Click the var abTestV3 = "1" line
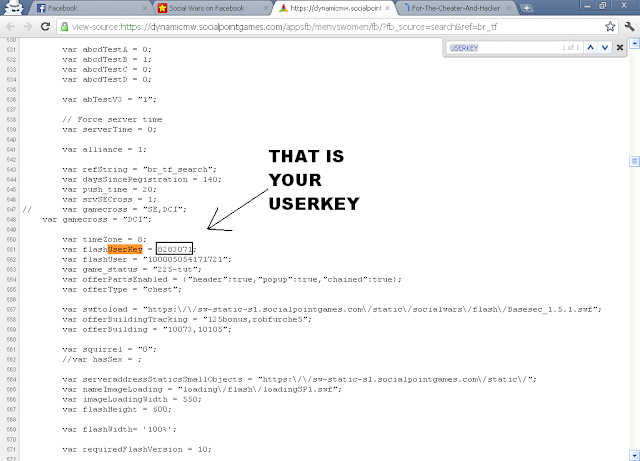640x461 pixels. pyautogui.click(x=109, y=99)
